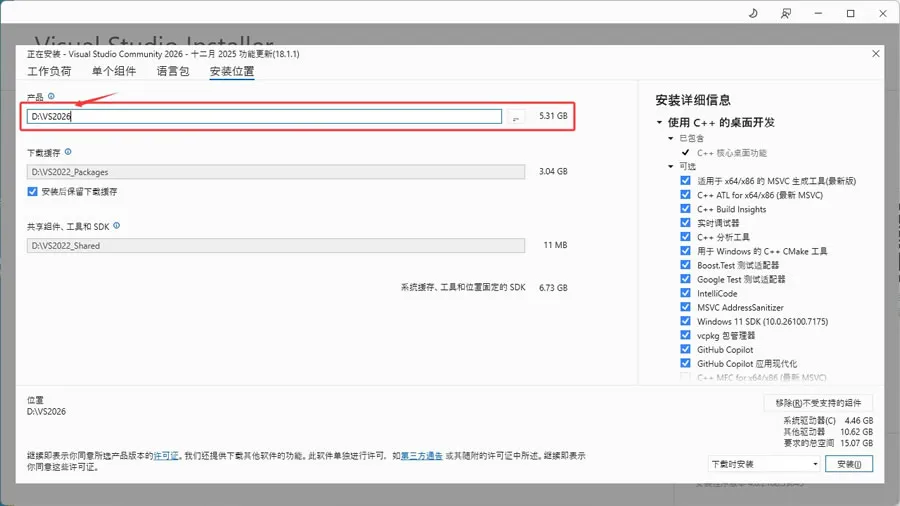
Task: Click the 安装(I) button
Action: pyautogui.click(x=849, y=464)
